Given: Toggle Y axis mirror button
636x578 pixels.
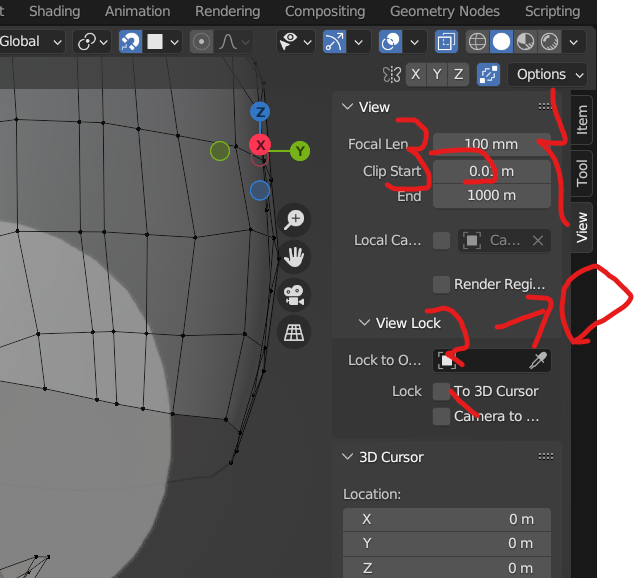Looking at the screenshot, I should tap(437, 75).
